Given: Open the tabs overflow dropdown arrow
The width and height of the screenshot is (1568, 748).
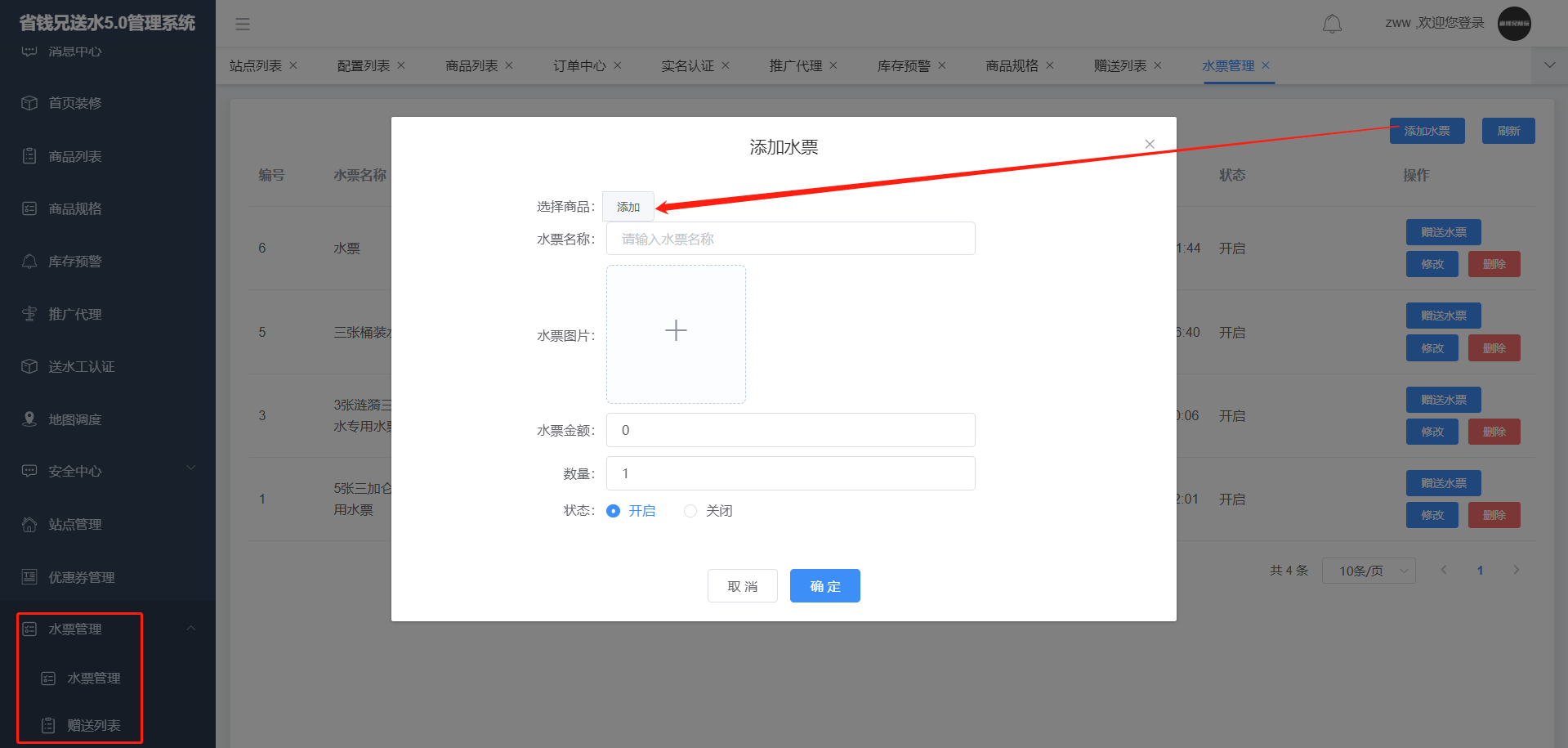Looking at the screenshot, I should 1549,65.
